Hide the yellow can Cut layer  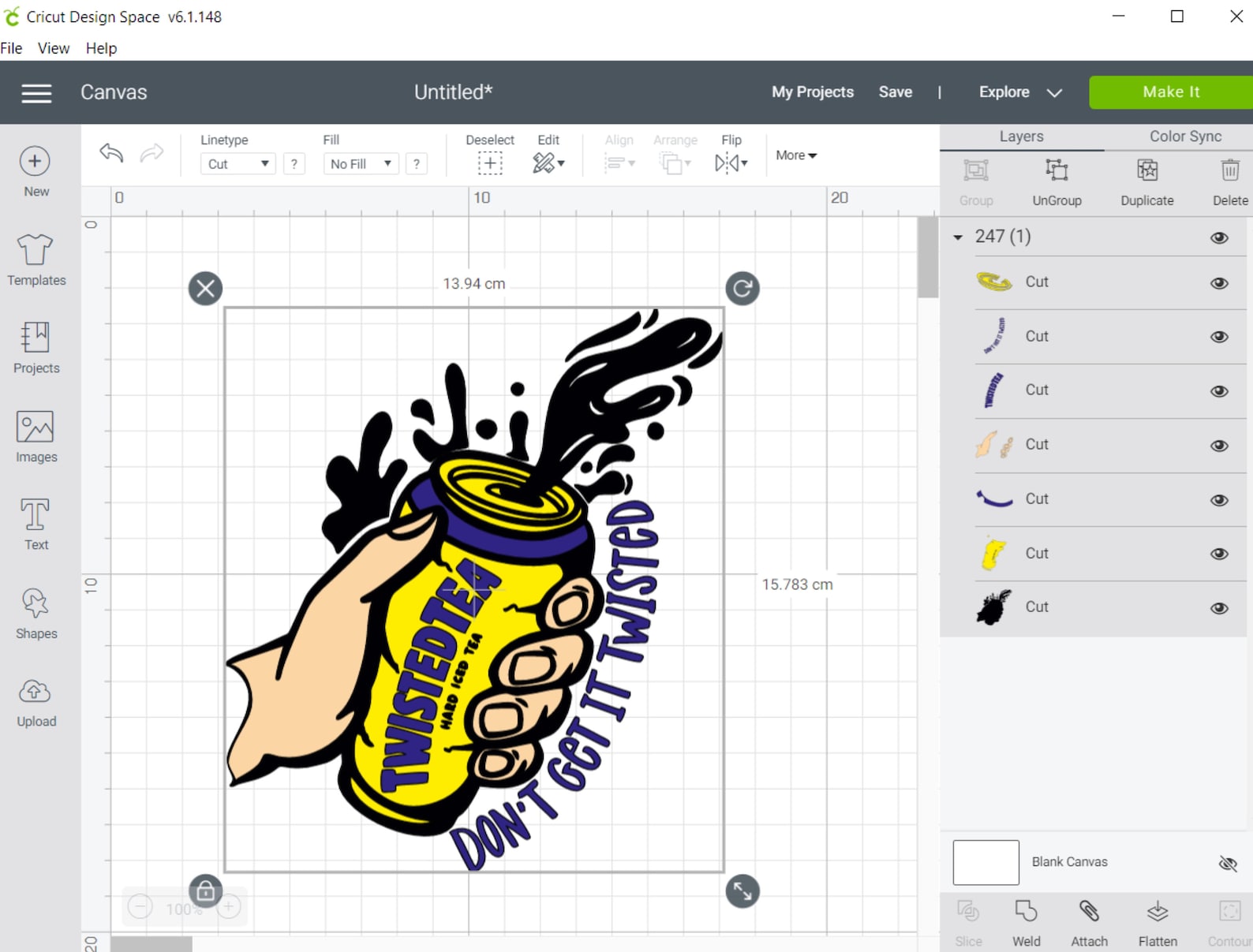1219,554
